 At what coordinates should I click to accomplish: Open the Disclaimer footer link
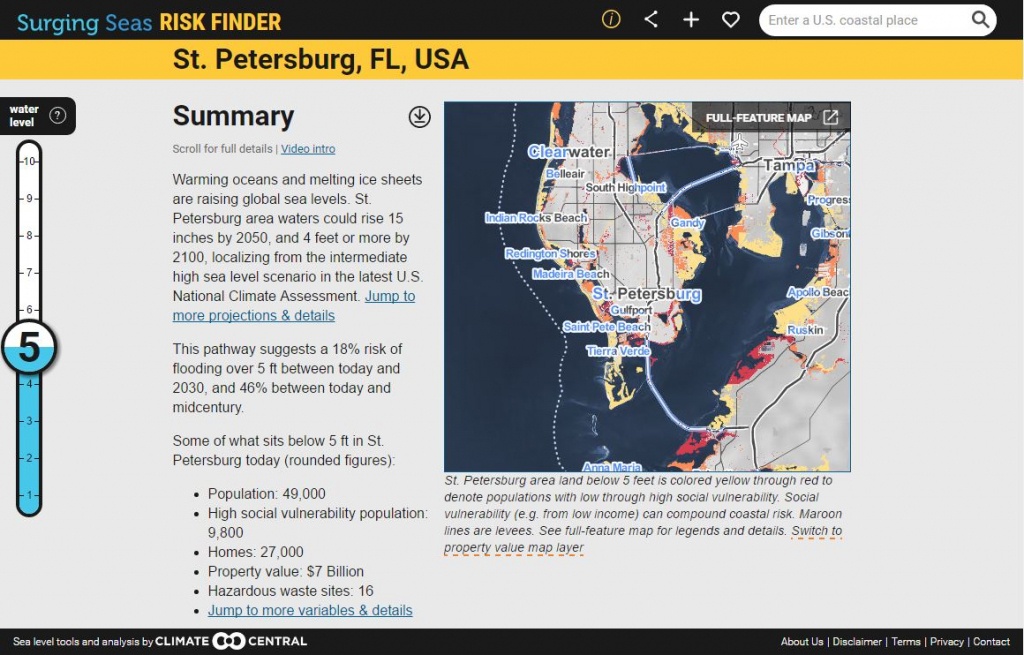pyautogui.click(x=857, y=642)
